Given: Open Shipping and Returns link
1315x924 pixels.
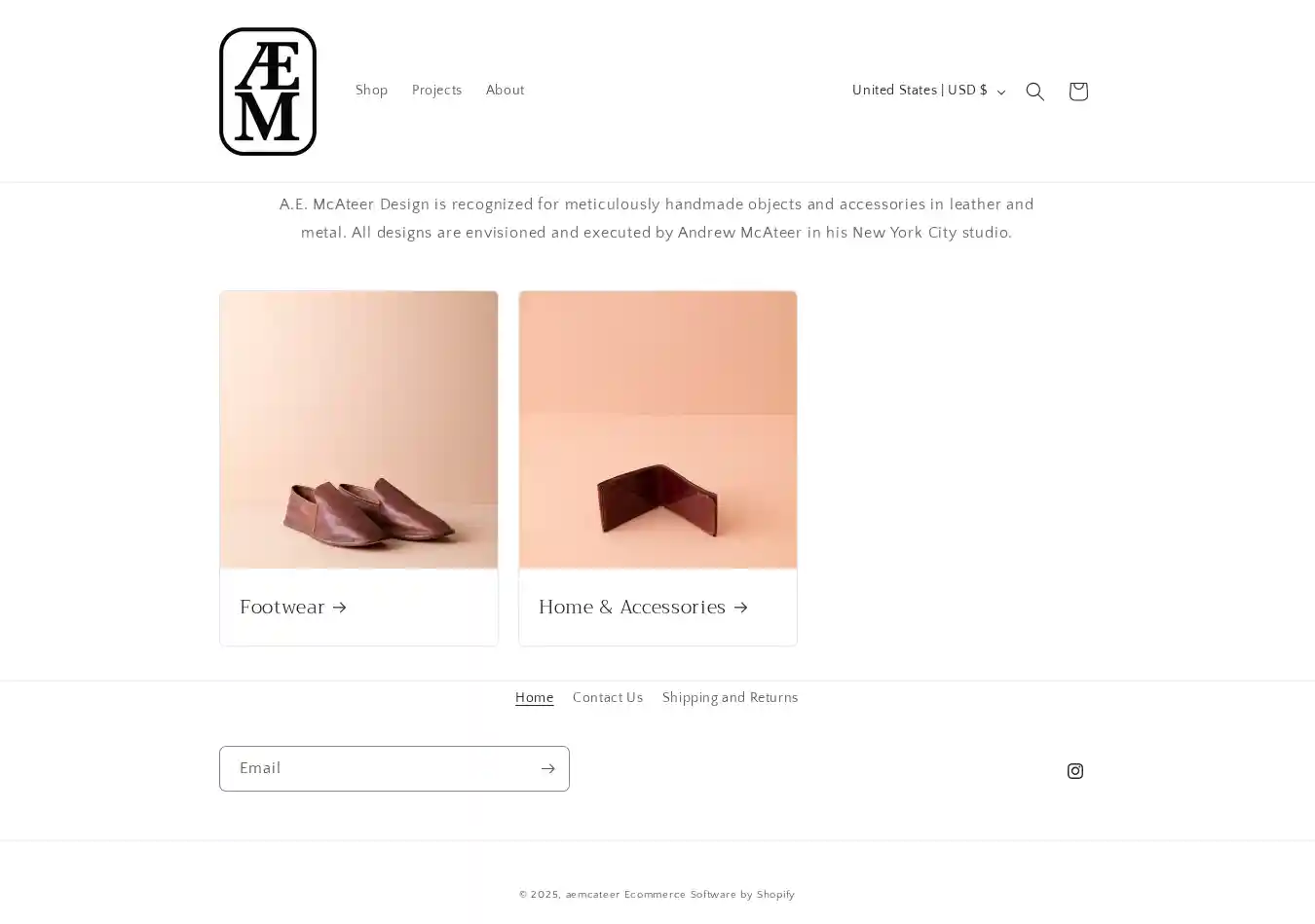Looking at the screenshot, I should point(730,698).
